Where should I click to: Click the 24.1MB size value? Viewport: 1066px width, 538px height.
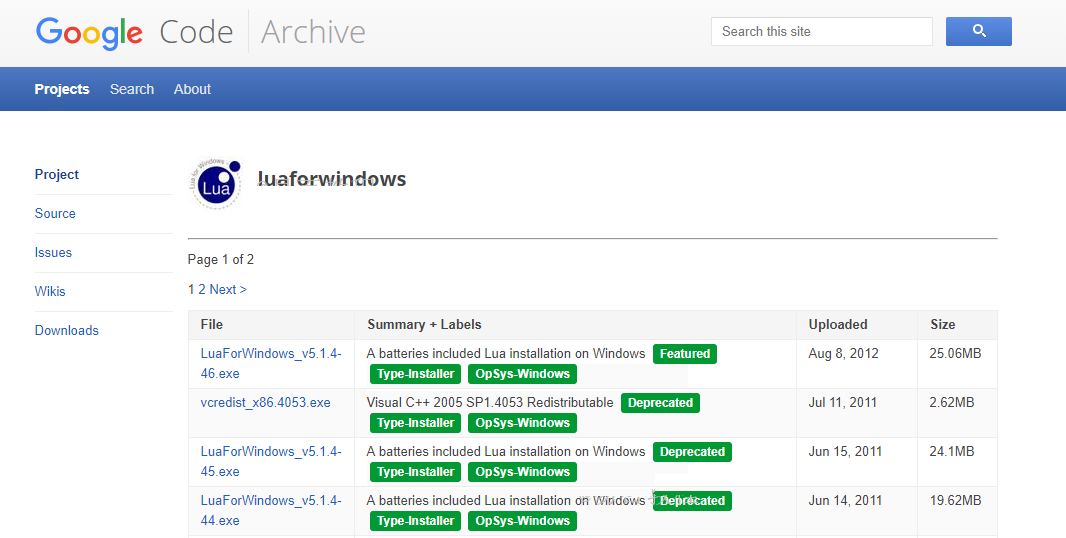click(952, 452)
